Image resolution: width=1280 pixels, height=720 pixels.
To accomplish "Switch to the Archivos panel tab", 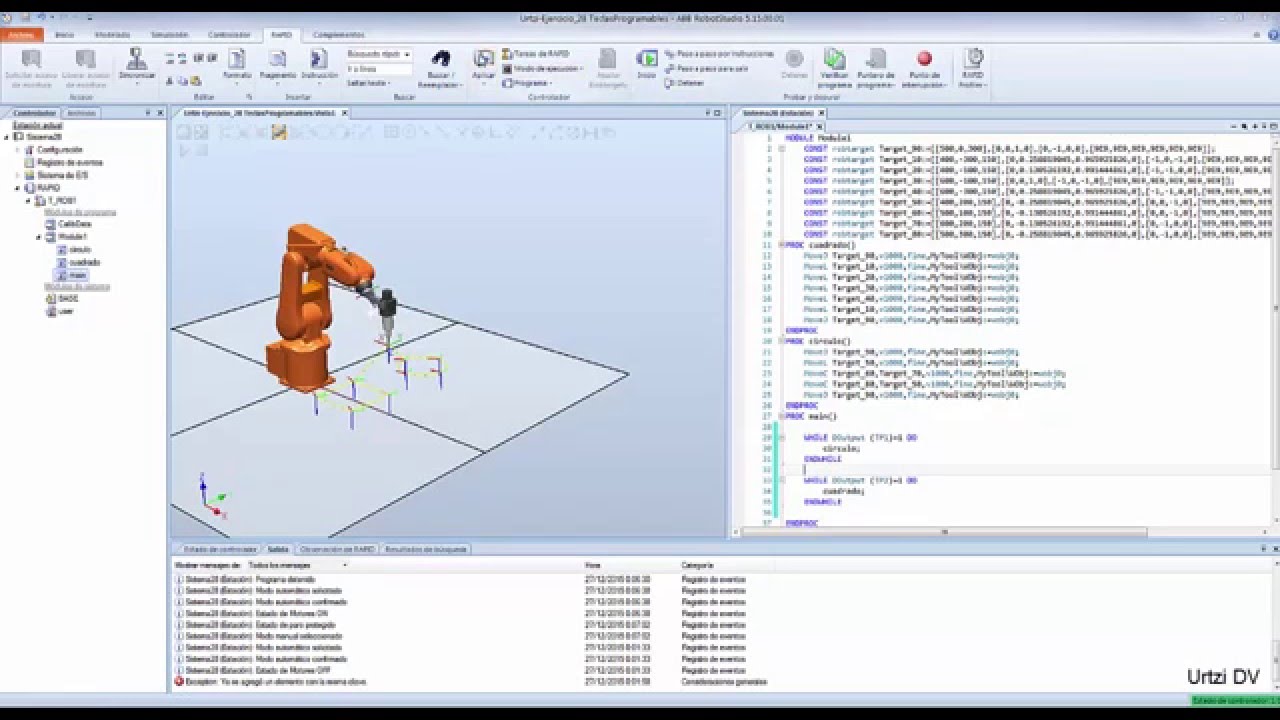I will click(x=82, y=113).
